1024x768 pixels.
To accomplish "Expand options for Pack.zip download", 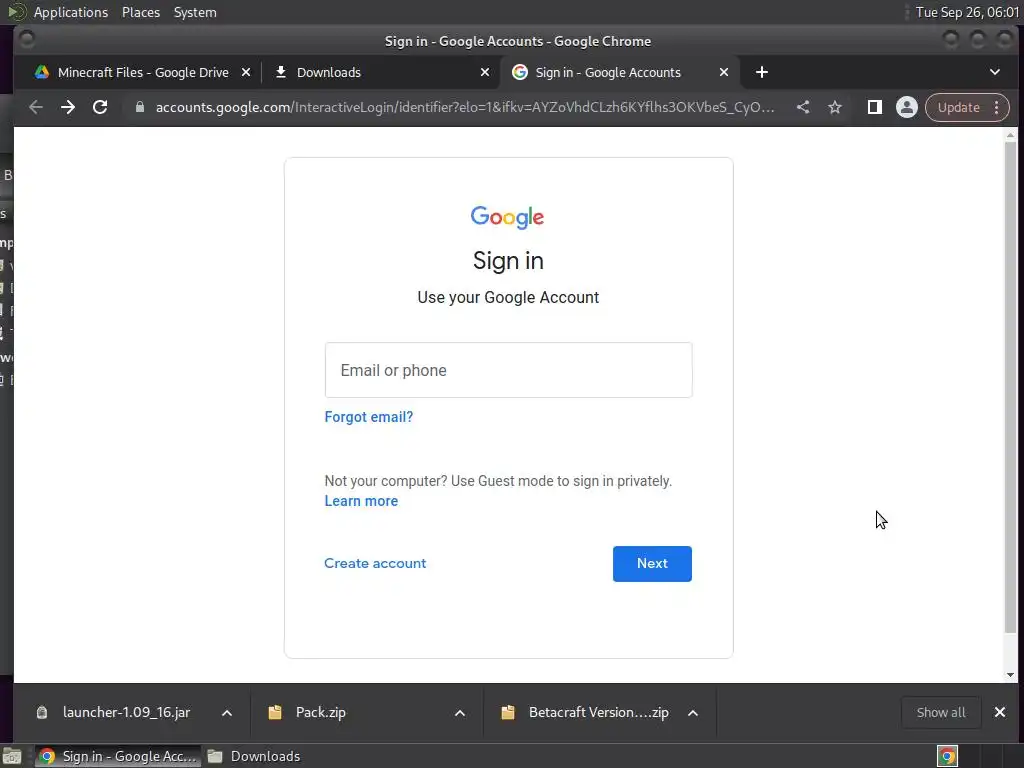I will point(460,712).
